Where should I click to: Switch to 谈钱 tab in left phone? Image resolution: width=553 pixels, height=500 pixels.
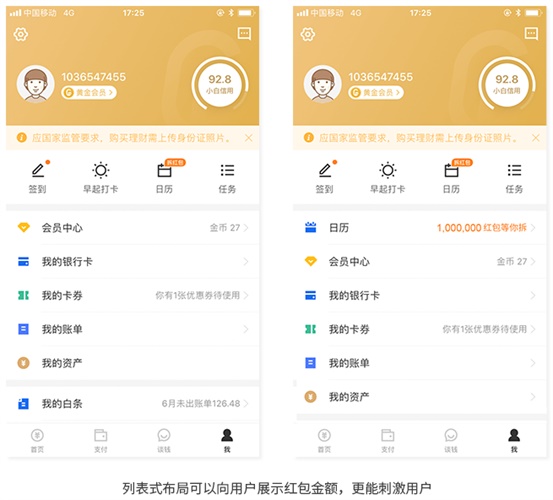point(164,441)
